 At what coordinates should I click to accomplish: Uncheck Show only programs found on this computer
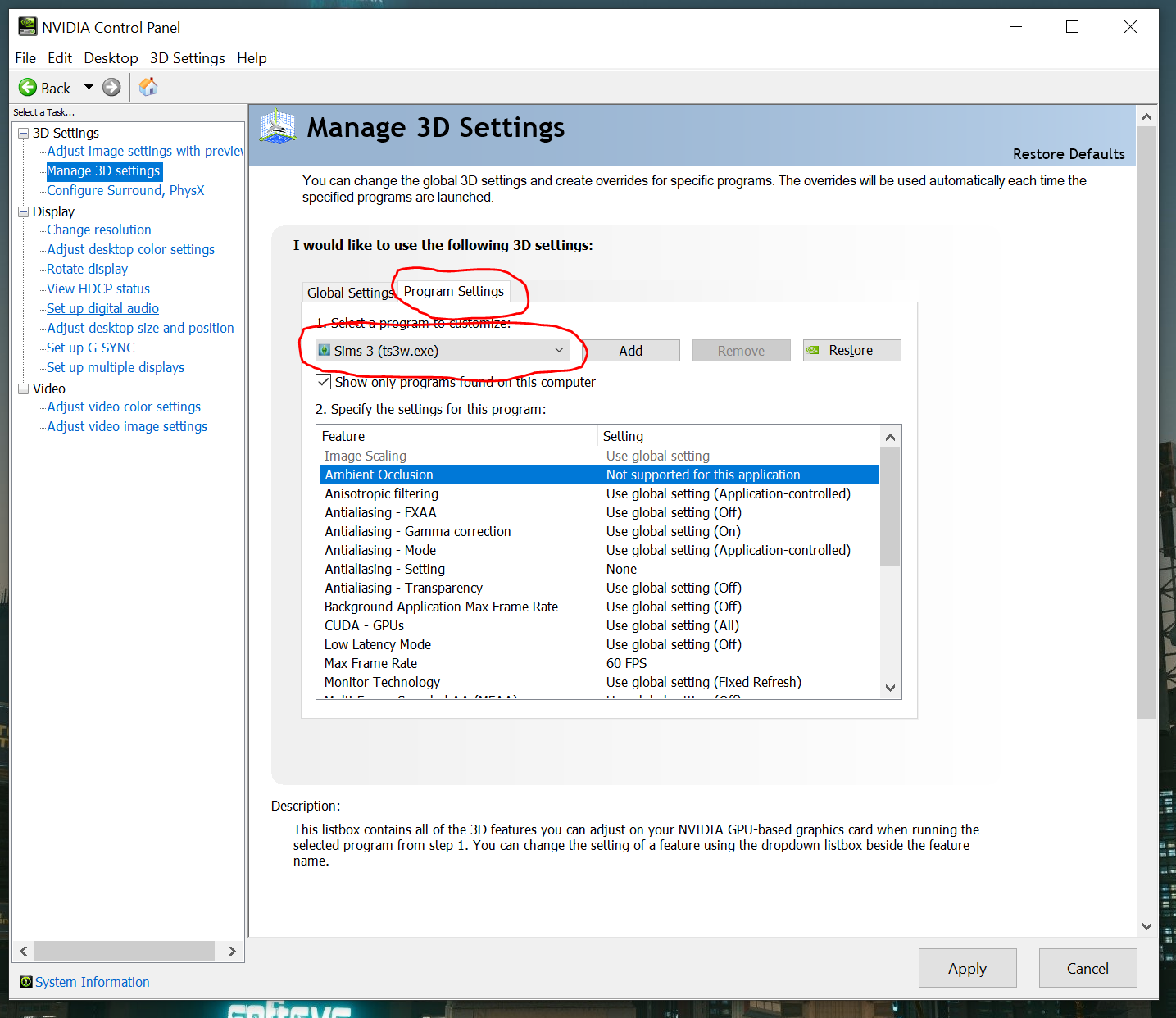[x=324, y=382]
